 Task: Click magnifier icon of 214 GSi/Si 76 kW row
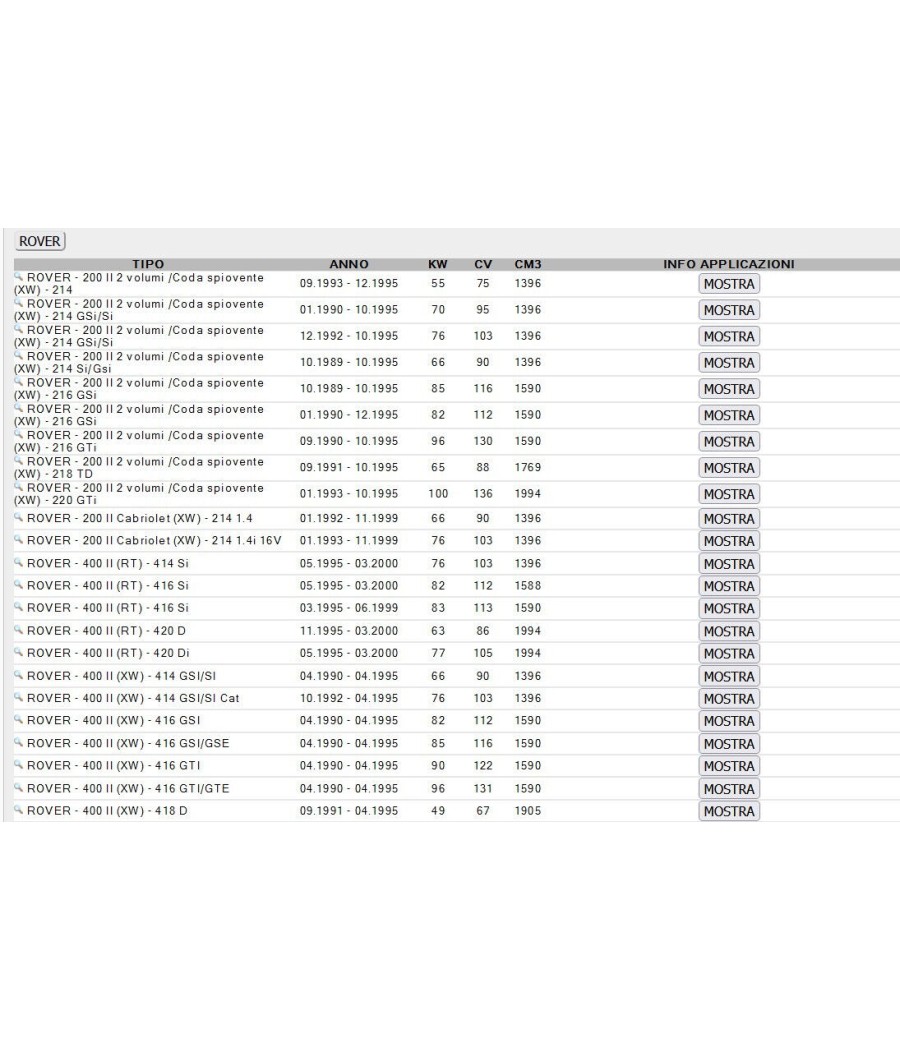click(x=19, y=328)
